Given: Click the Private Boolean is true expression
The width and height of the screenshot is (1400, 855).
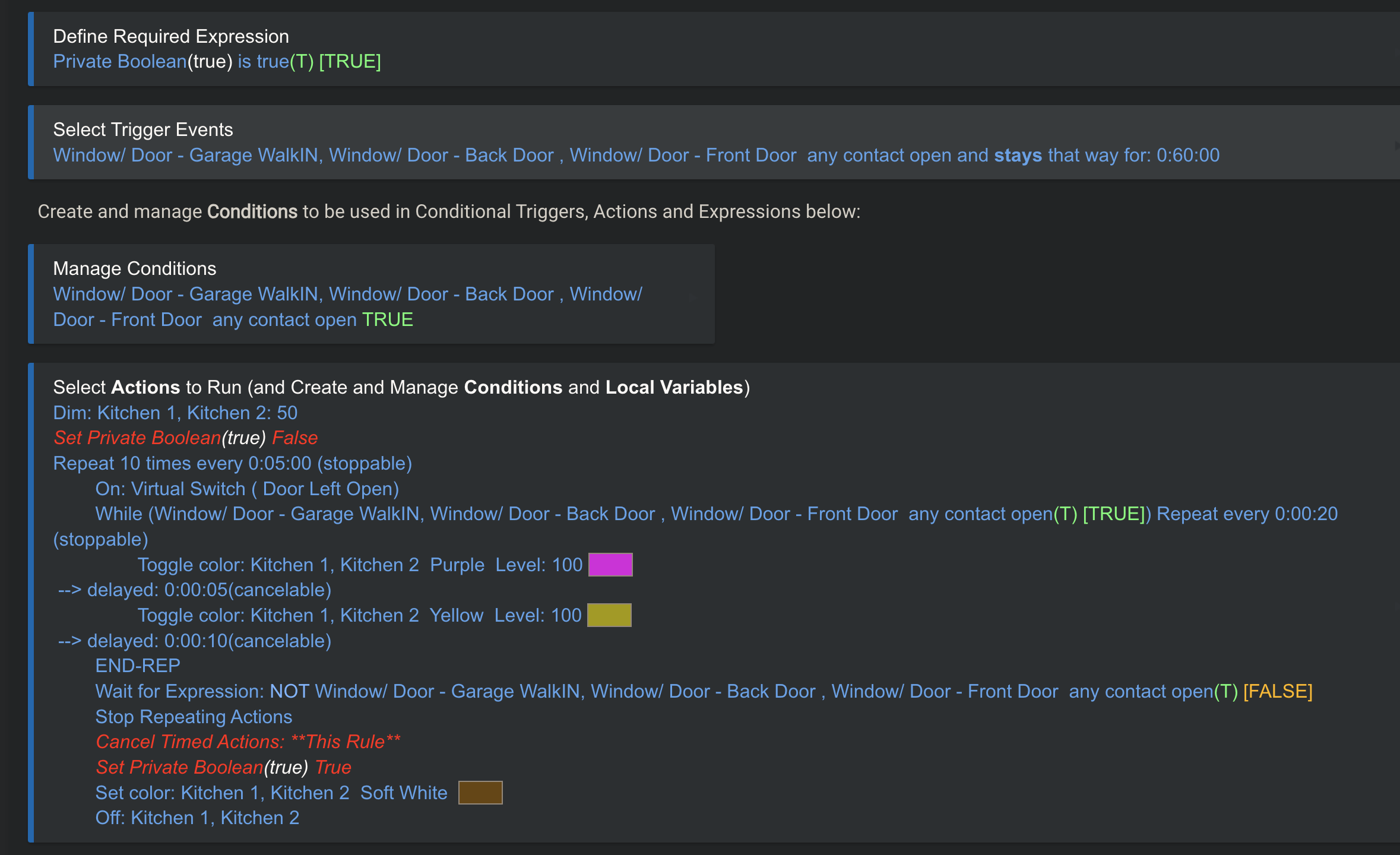Looking at the screenshot, I should 217,62.
